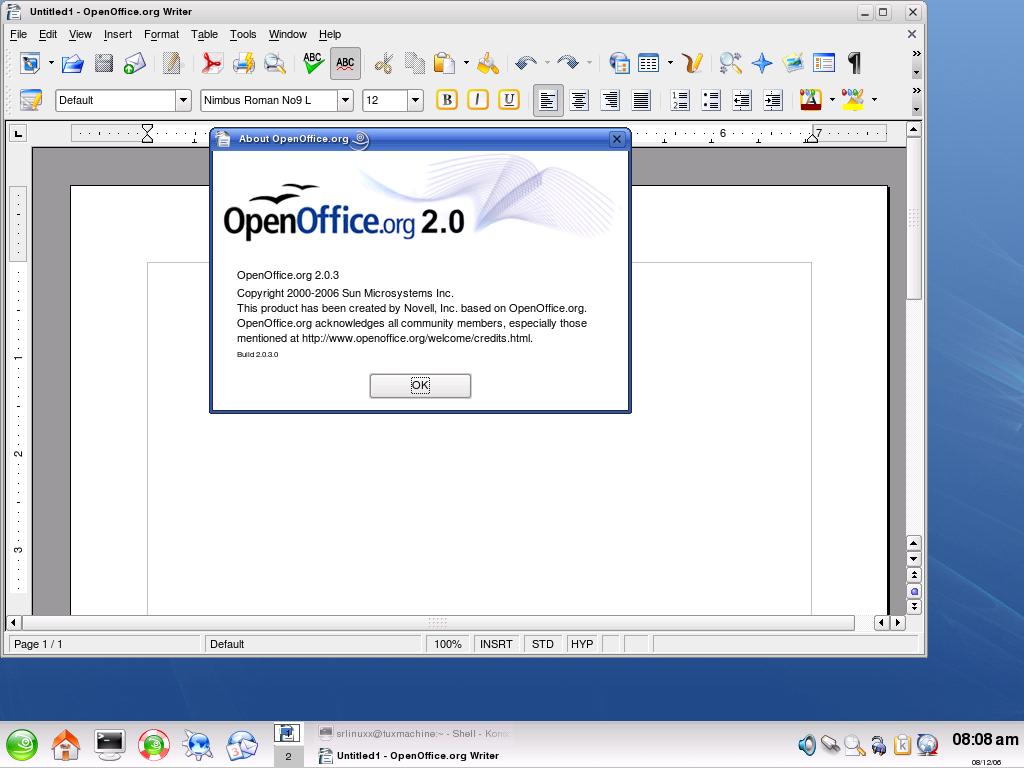
Task: Click the Redo arrow icon
Action: 568,63
